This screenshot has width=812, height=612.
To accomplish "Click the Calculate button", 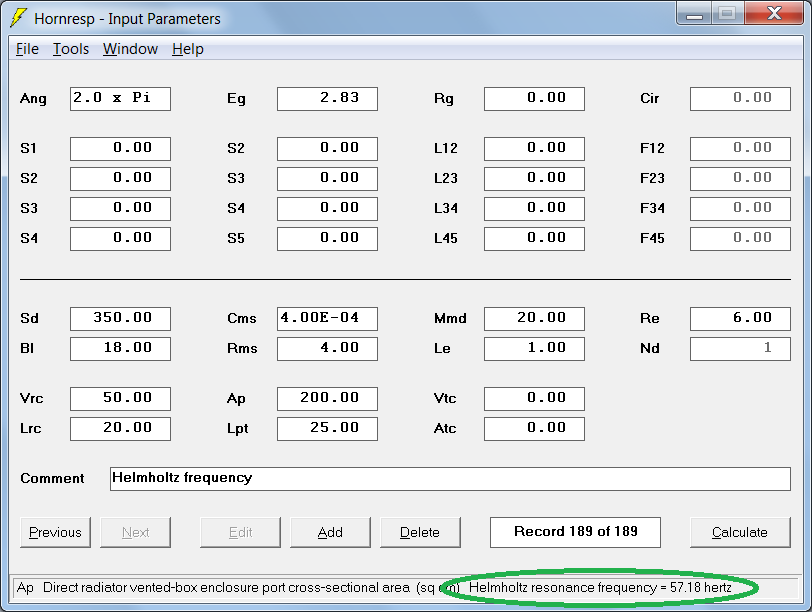I will click(x=740, y=532).
